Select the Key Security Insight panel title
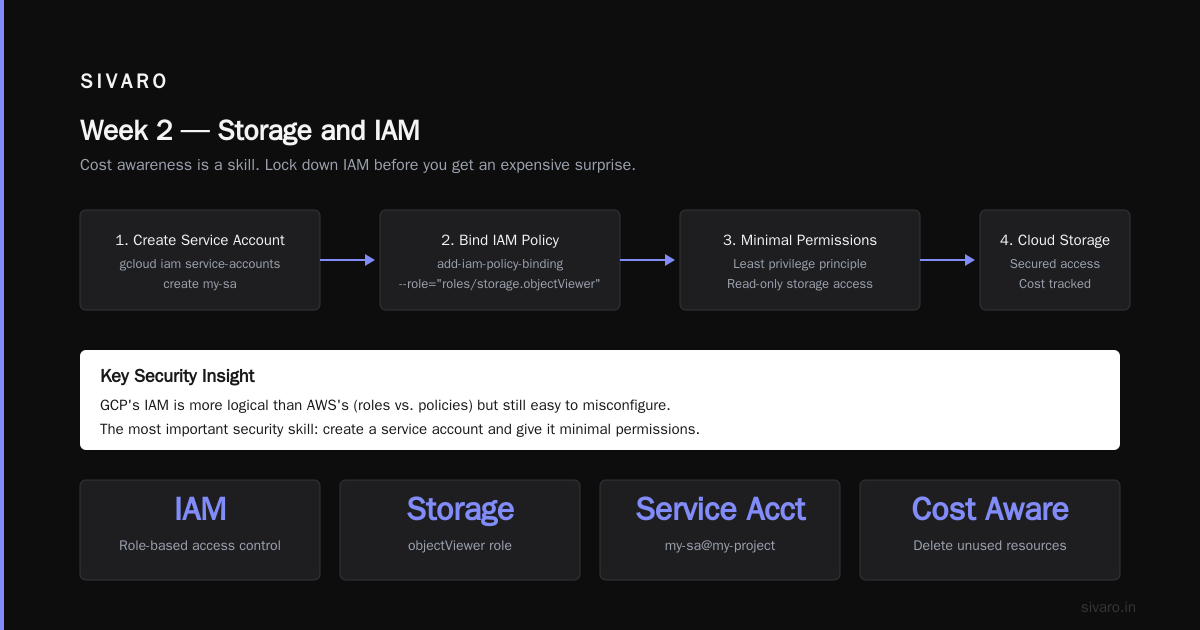1200x630 pixels. point(178,376)
